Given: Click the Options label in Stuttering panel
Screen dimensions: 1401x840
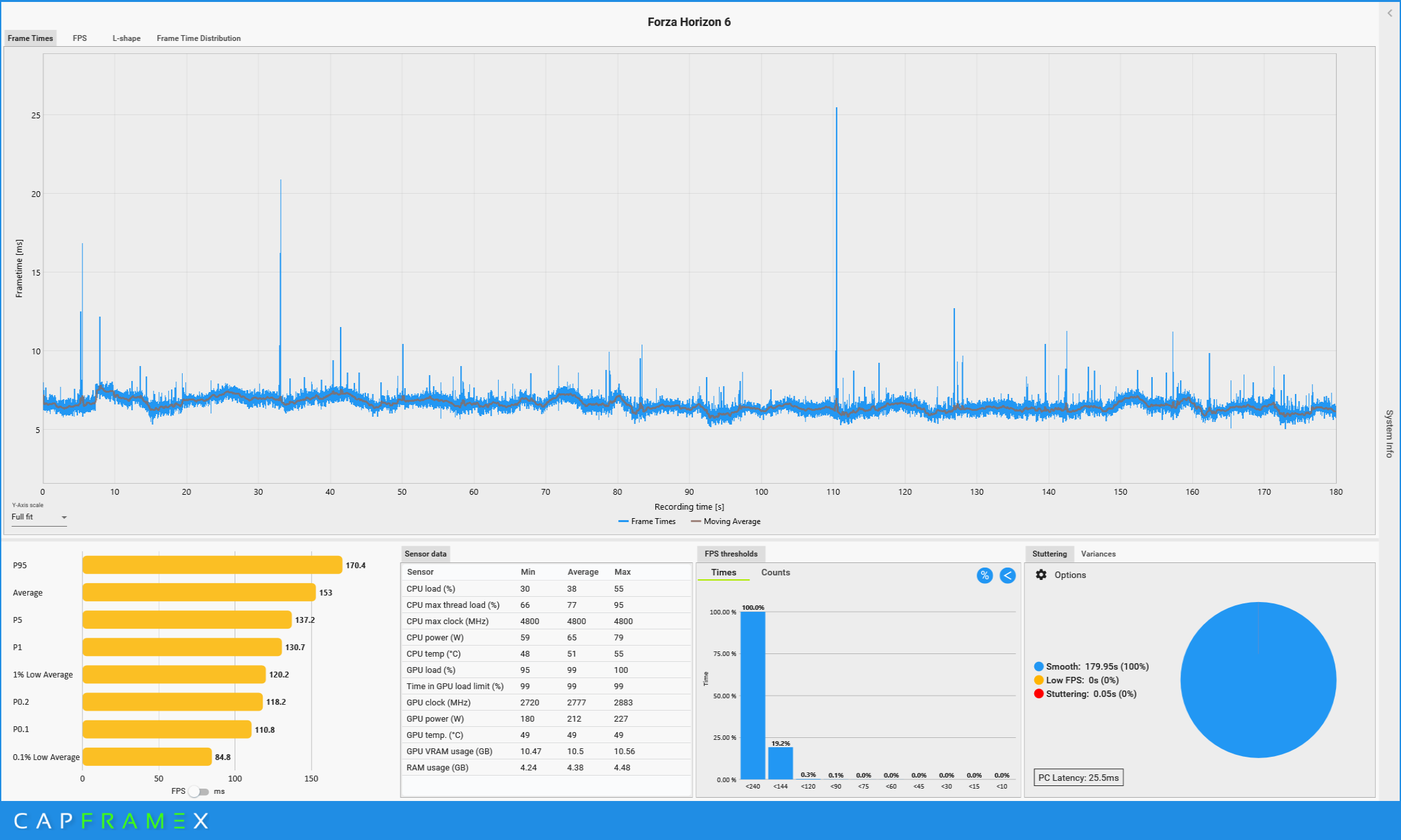Looking at the screenshot, I should pyautogui.click(x=1070, y=575).
